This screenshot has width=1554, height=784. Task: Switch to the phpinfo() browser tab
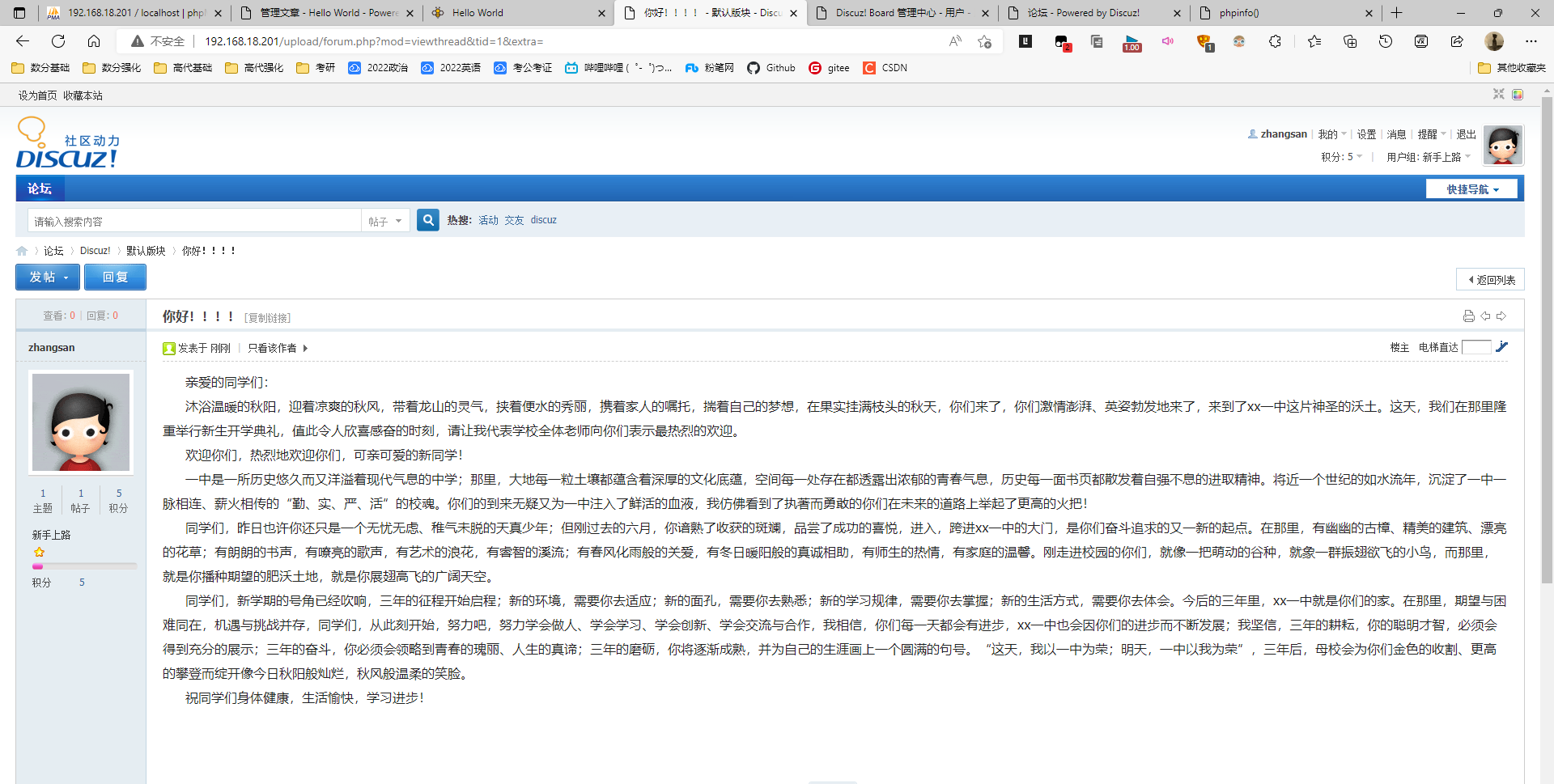[x=1284, y=13]
